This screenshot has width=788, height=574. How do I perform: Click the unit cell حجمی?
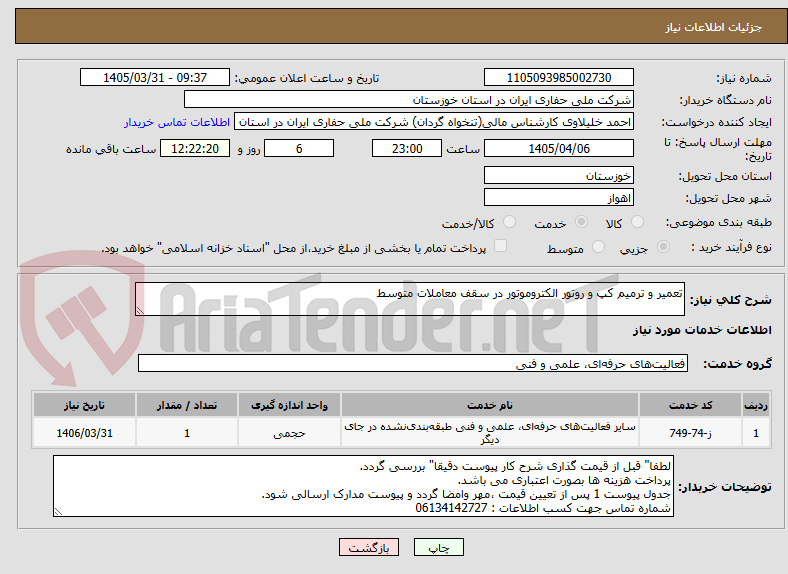tap(289, 433)
